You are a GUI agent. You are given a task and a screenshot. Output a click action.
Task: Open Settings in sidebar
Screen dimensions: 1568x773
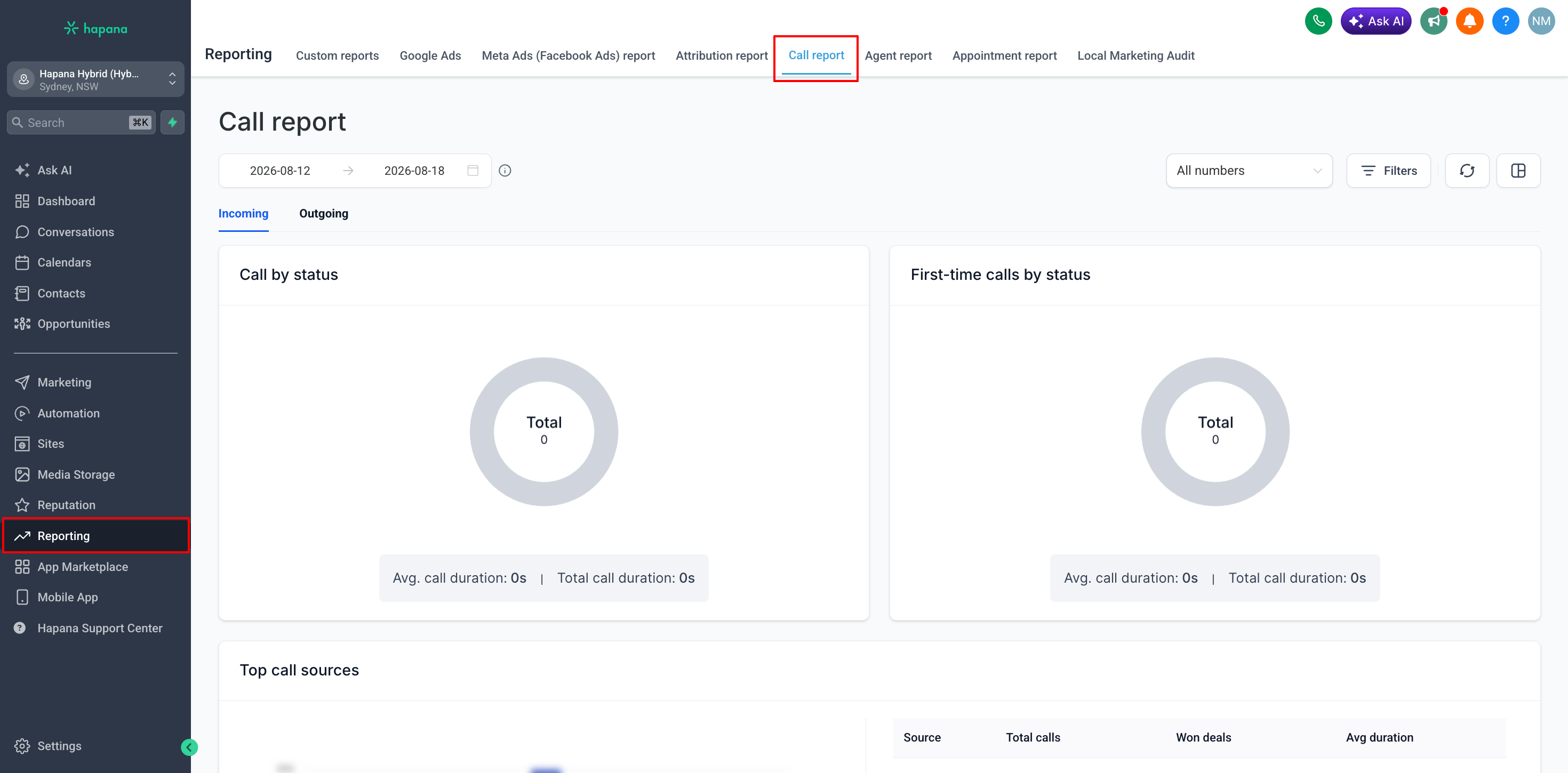(x=49, y=746)
